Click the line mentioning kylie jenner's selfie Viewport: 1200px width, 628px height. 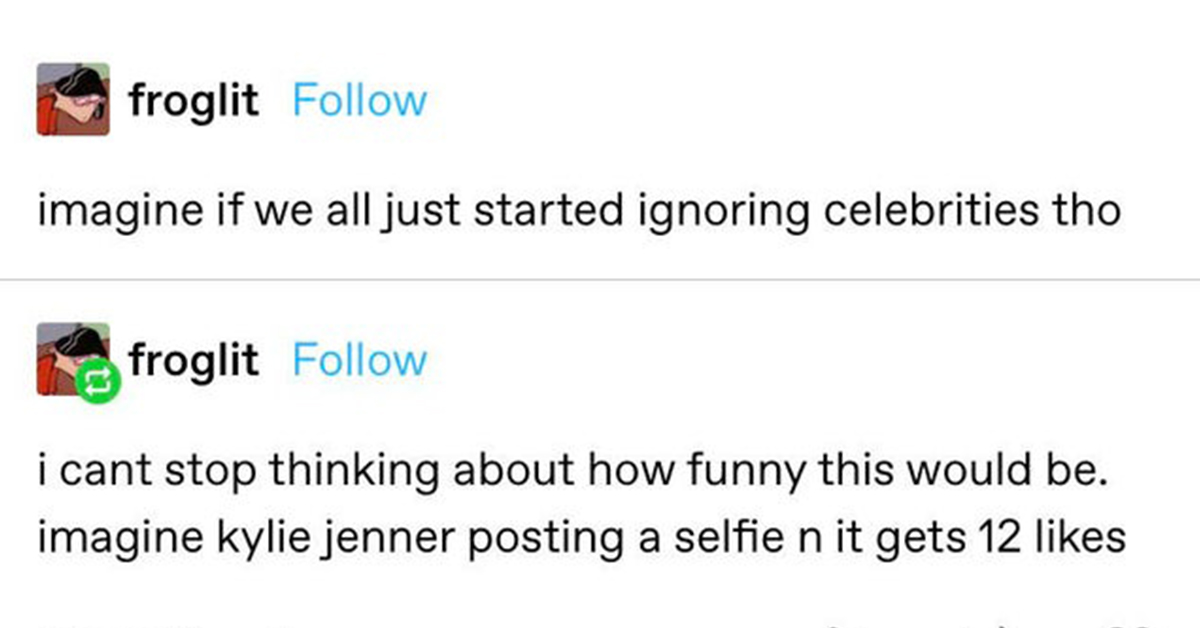[x=582, y=539]
